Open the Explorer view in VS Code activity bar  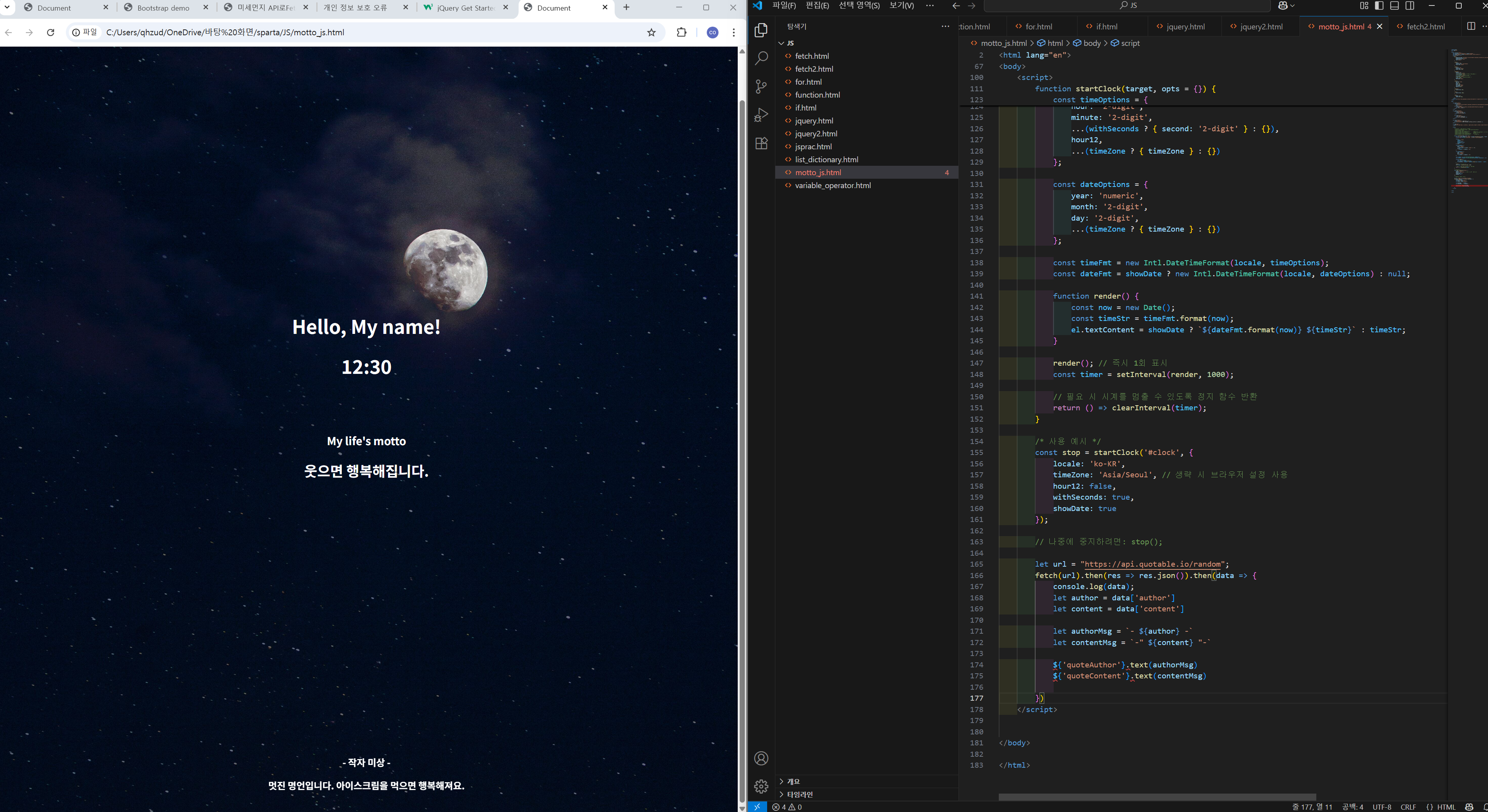[x=761, y=30]
